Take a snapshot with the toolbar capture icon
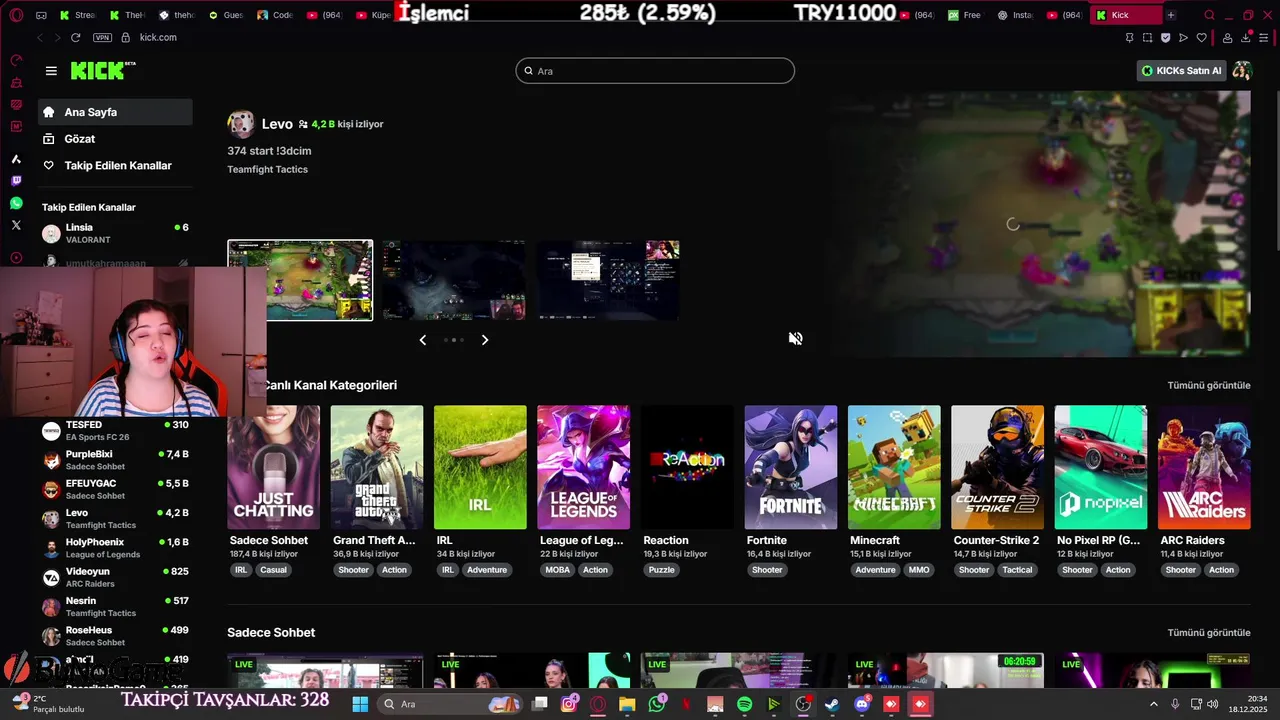Screen dimensions: 1280x720 click(1147, 37)
